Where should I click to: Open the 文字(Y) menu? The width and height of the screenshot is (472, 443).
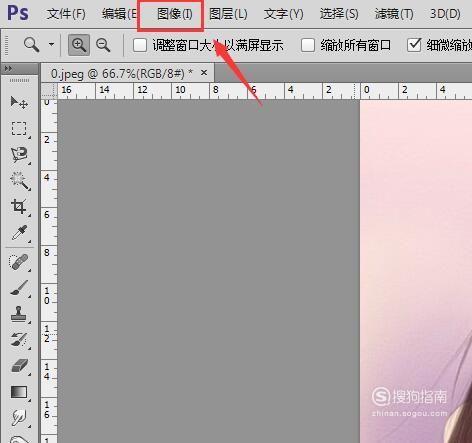pyautogui.click(x=284, y=14)
